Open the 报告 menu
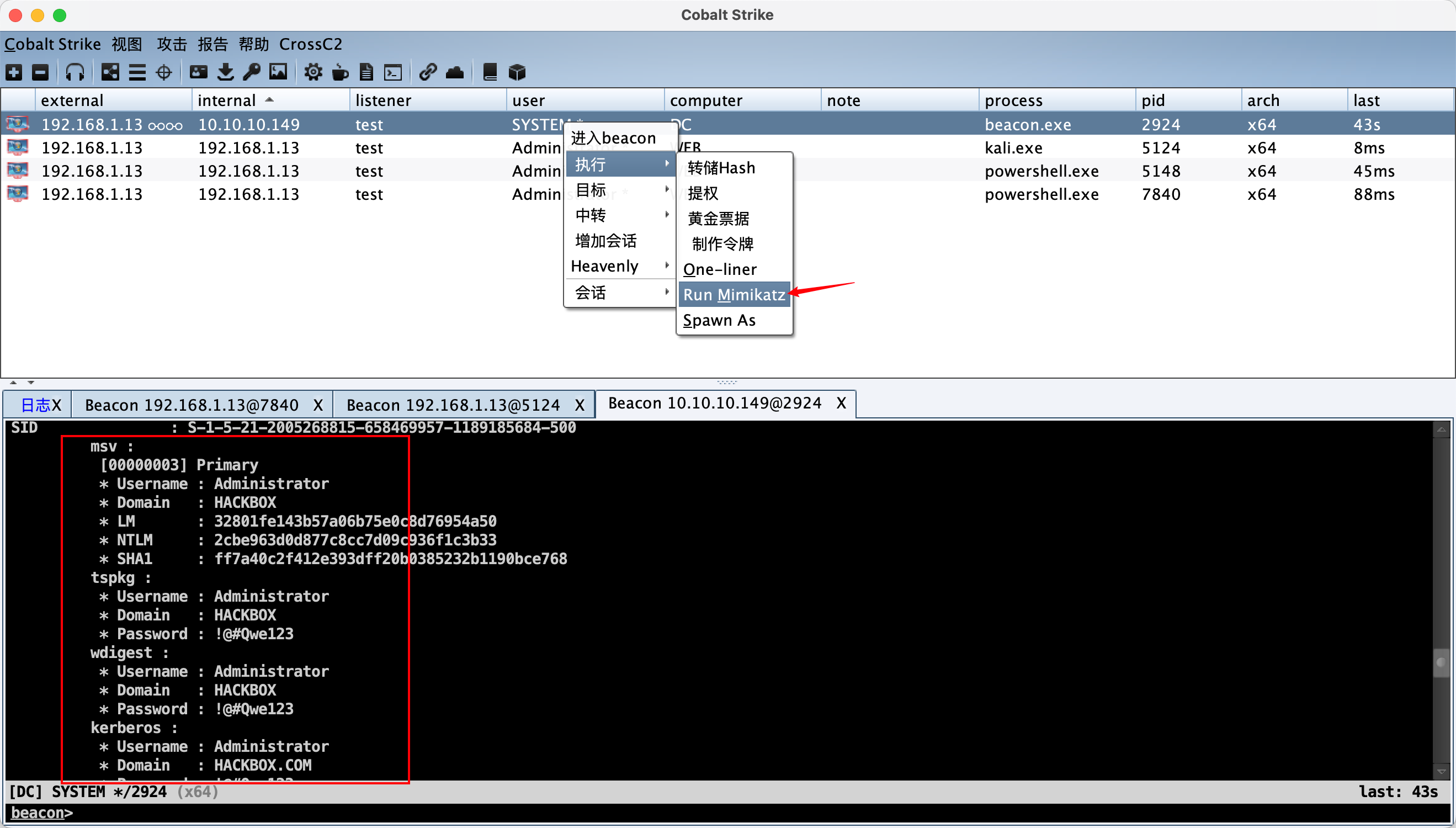The height and width of the screenshot is (828, 1456). tap(212, 44)
